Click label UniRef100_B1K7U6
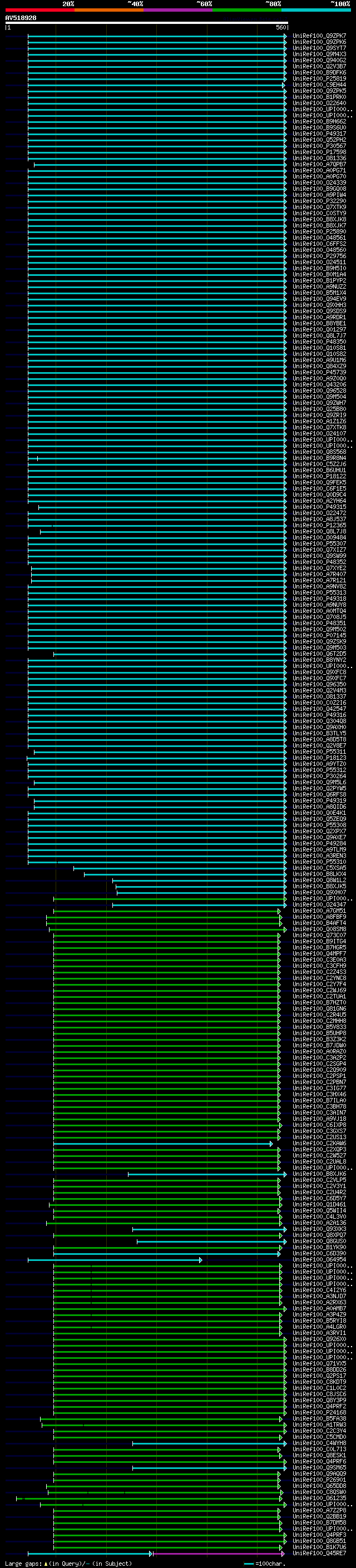 pyautogui.click(x=319, y=1547)
